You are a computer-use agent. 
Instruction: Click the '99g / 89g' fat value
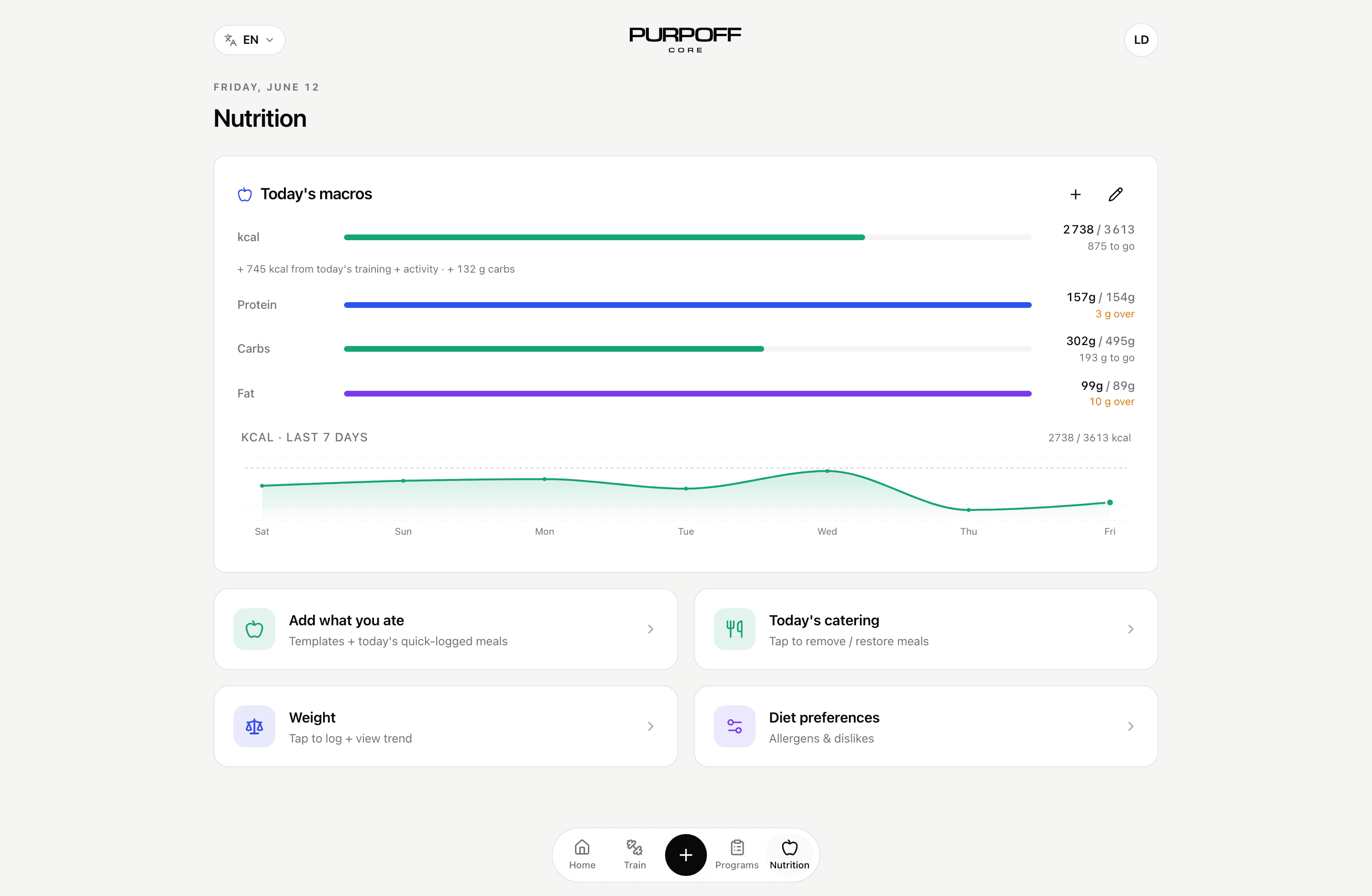(1108, 386)
